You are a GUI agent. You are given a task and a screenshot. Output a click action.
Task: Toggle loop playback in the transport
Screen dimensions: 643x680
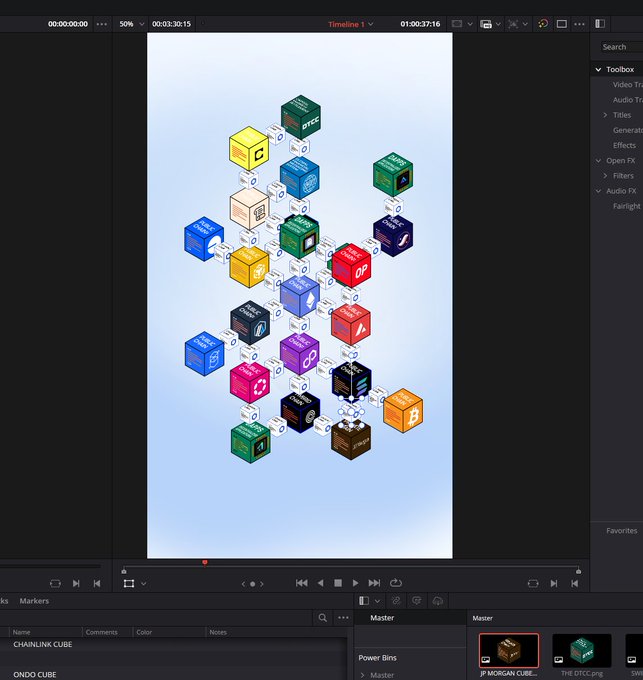pos(395,583)
